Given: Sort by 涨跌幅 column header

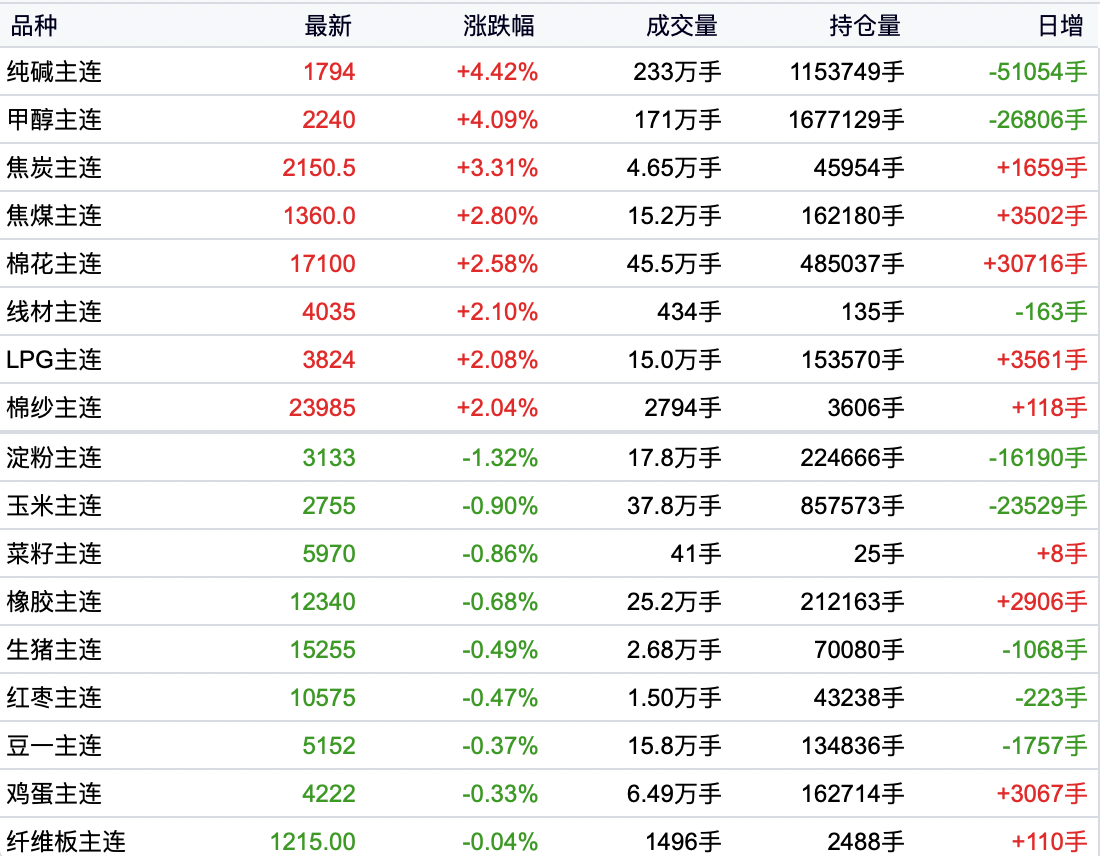Looking at the screenshot, I should (499, 26).
